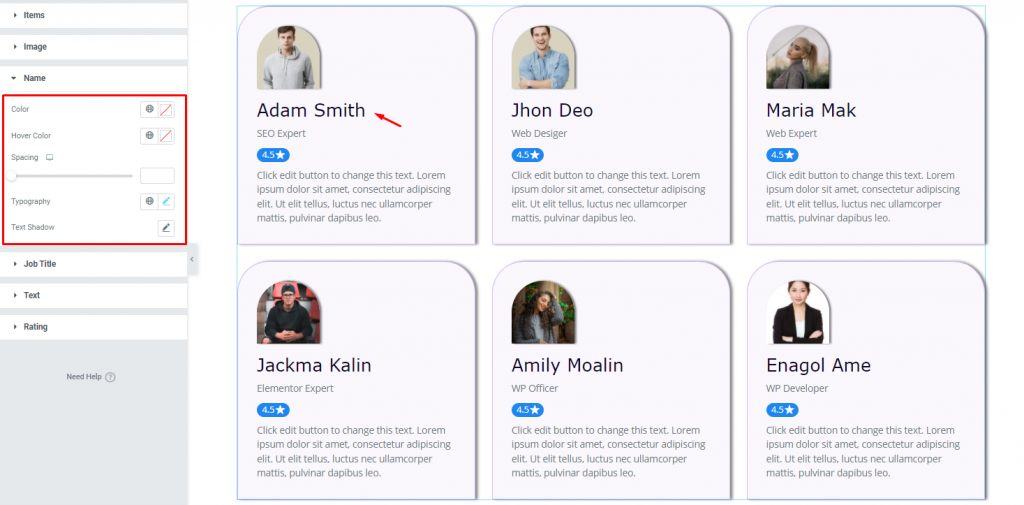This screenshot has height=505, width=1024.
Task: Pick the Name Color swatch
Action: tap(167, 109)
